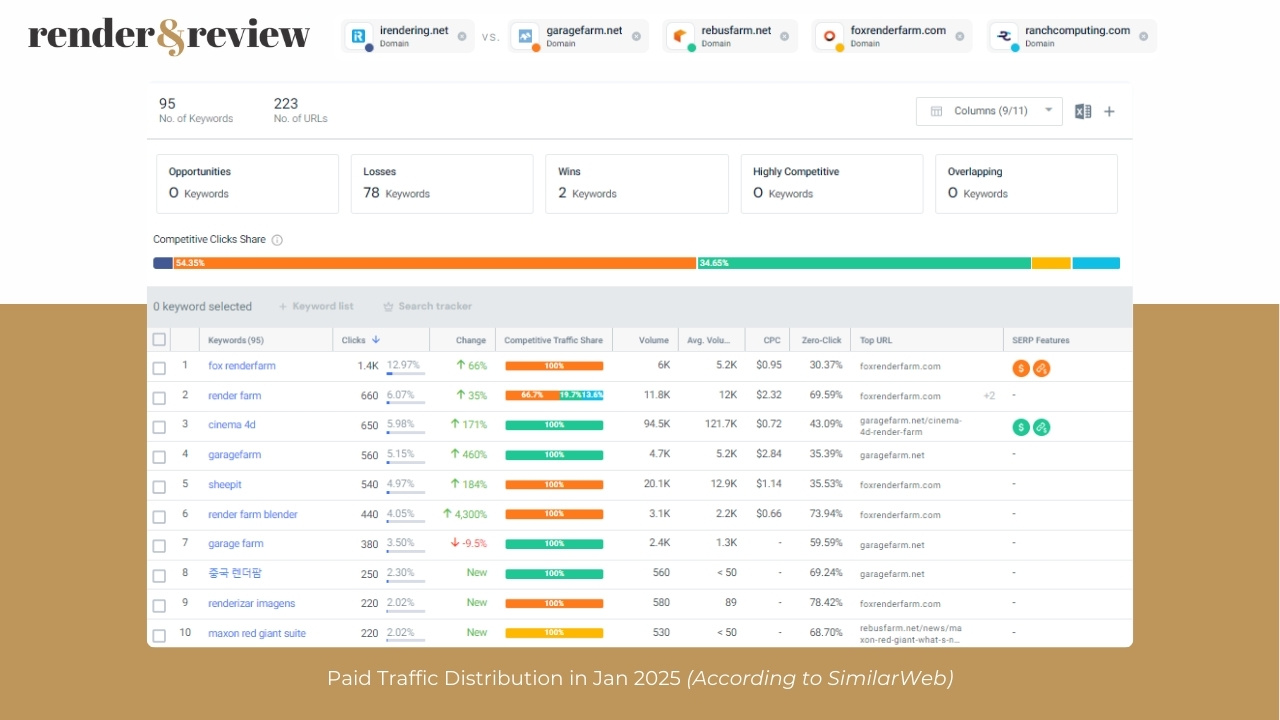Click the light blue clicks share segment
The height and width of the screenshot is (720, 1280).
[x=1096, y=263]
